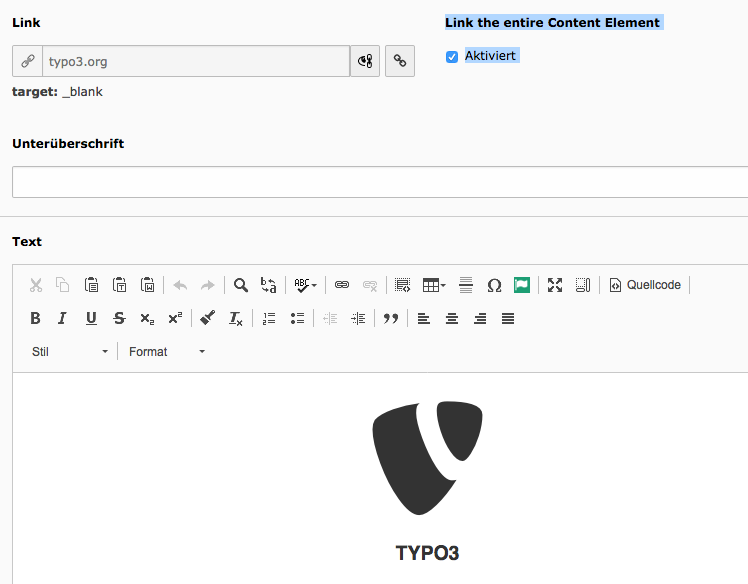
Task: Insert a bulleted list
Action: point(297,318)
